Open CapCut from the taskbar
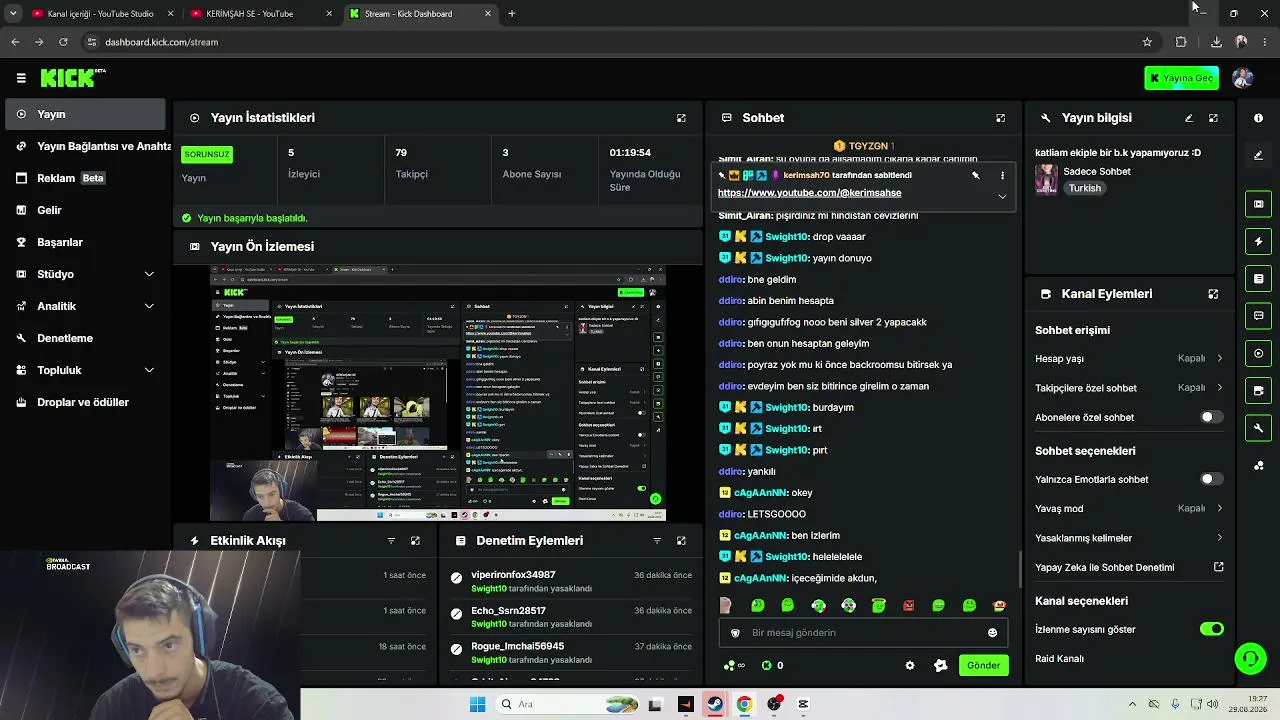The height and width of the screenshot is (720, 1280). click(803, 704)
